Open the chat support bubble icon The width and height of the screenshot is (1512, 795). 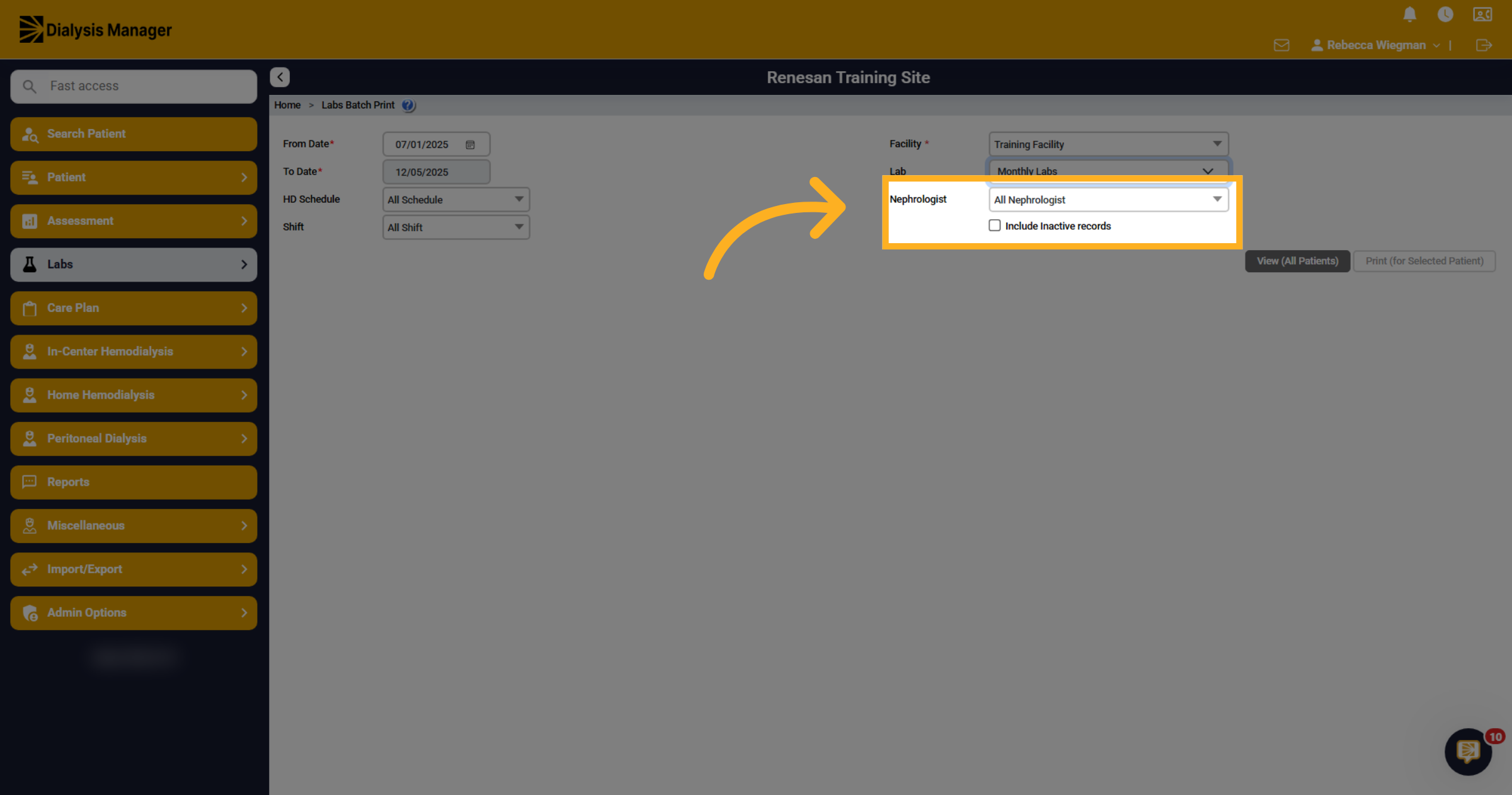tap(1469, 751)
